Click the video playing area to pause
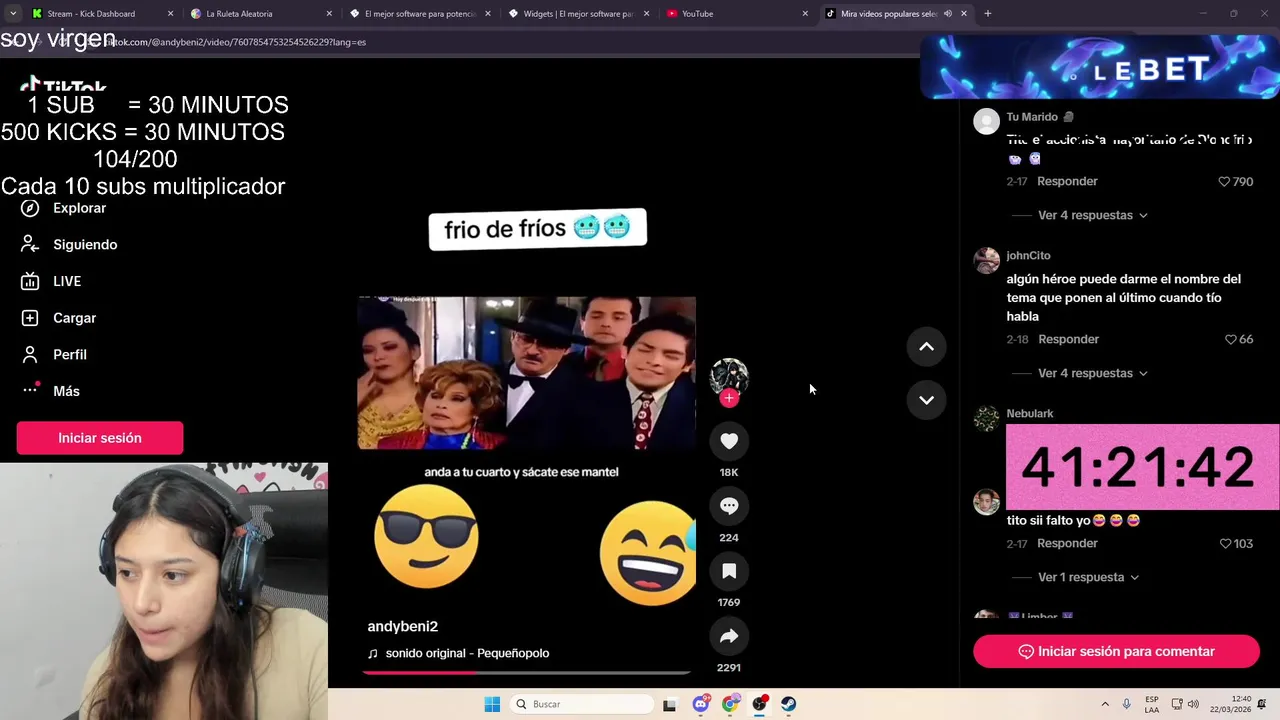This screenshot has width=1280, height=720. [526, 373]
